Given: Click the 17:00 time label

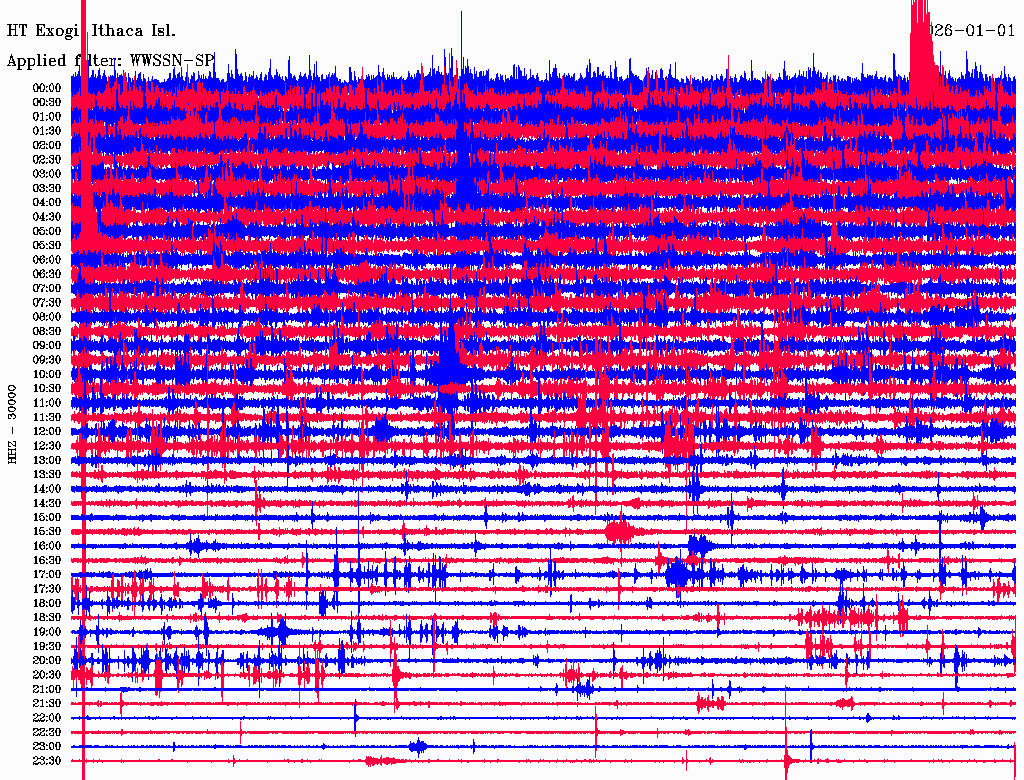Looking at the screenshot, I should 47,575.
